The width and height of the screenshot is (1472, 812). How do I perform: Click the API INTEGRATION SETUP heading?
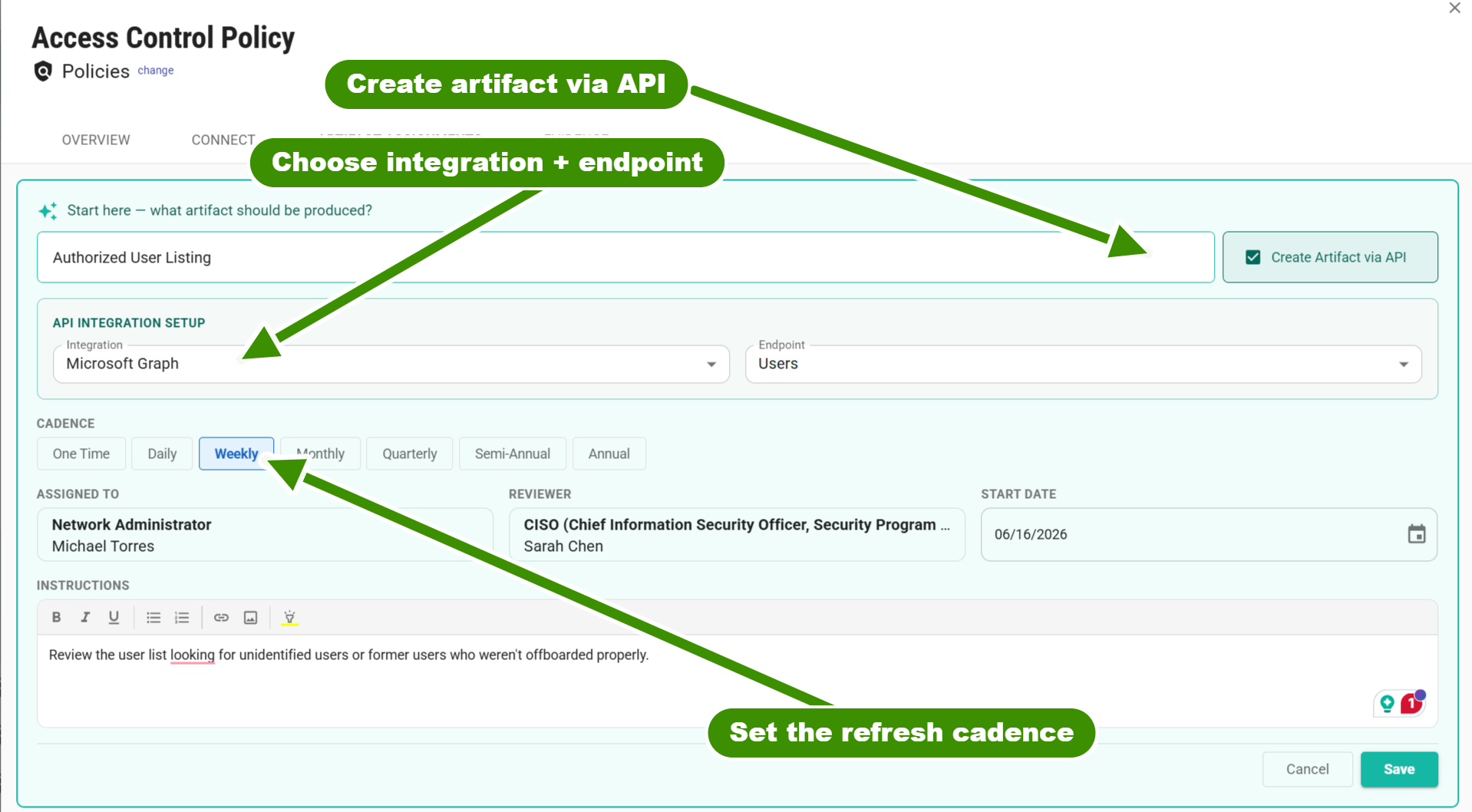click(x=129, y=323)
